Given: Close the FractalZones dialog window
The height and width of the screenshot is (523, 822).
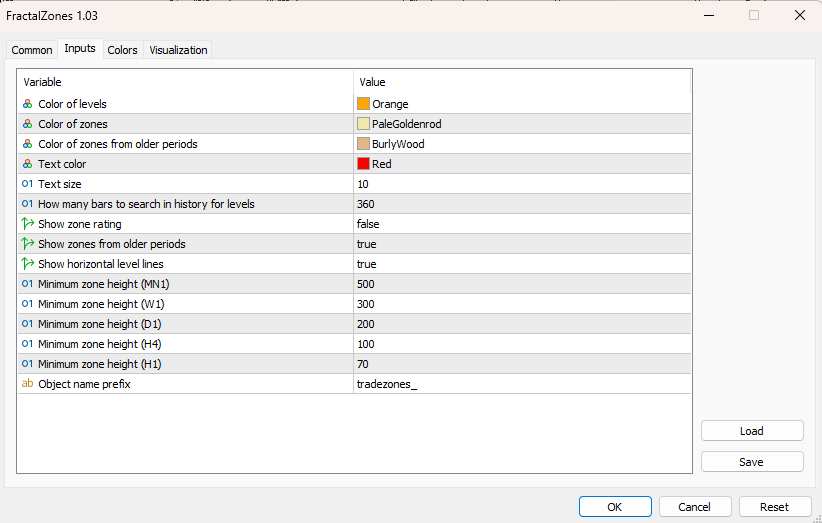Looking at the screenshot, I should tap(799, 15).
